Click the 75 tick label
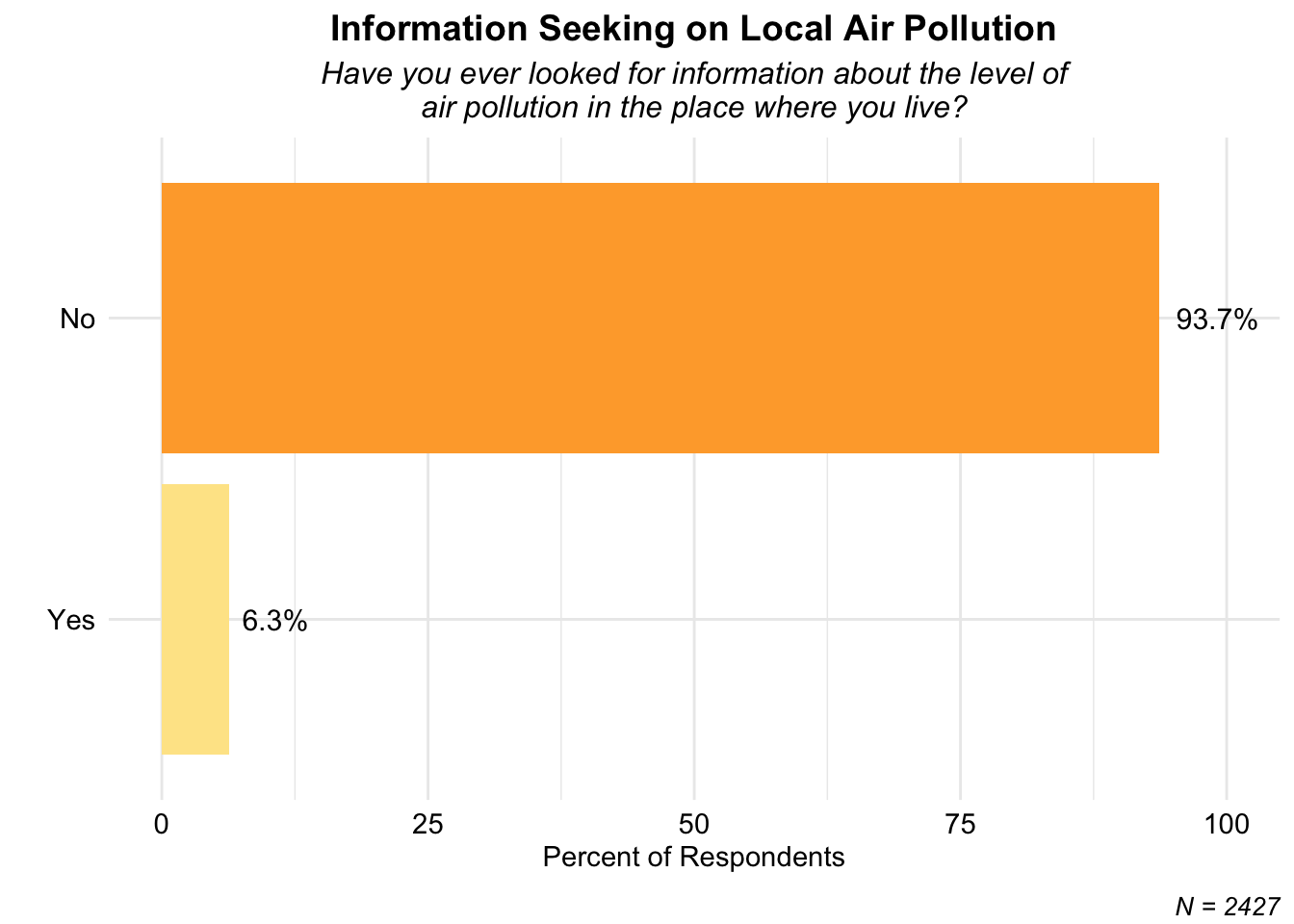This screenshot has width=1294, height=924. pos(961,824)
